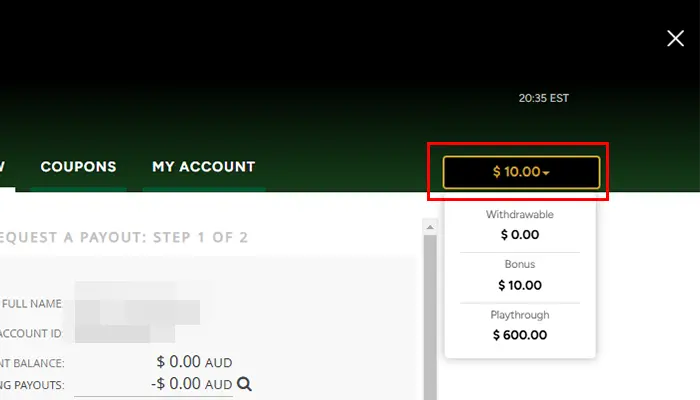Click the Playthrough $600.00 amount
This screenshot has height=400, width=700.
tap(519, 335)
